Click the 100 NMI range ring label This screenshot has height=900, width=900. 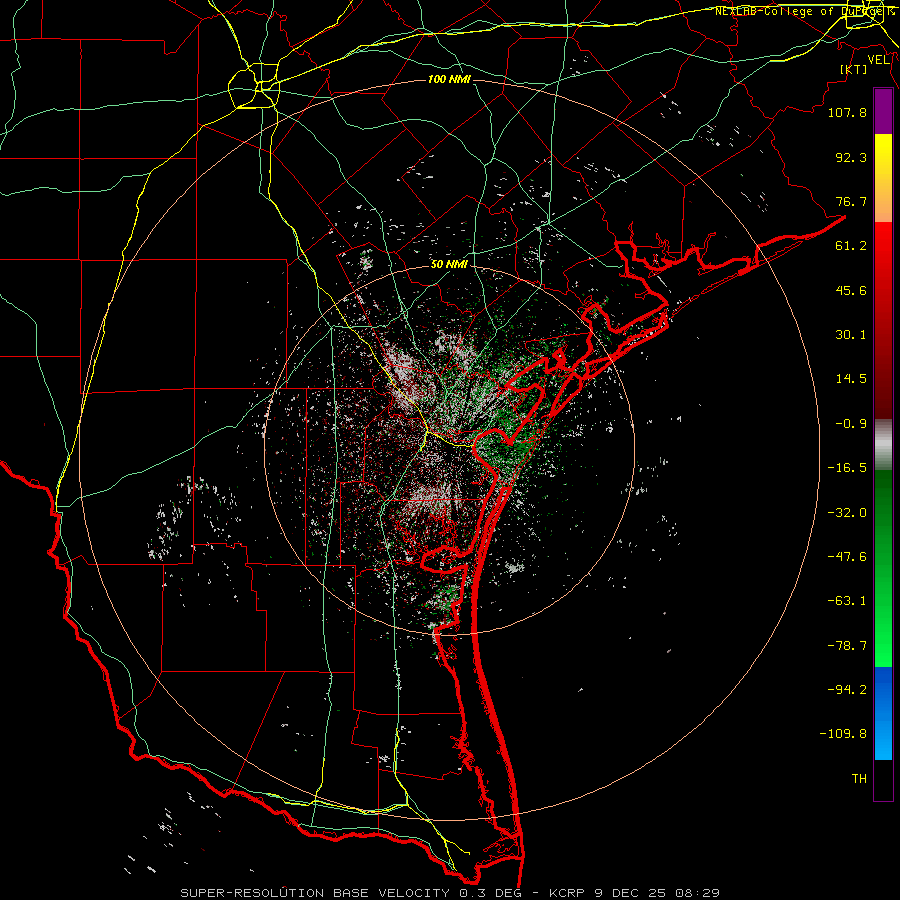click(x=449, y=79)
